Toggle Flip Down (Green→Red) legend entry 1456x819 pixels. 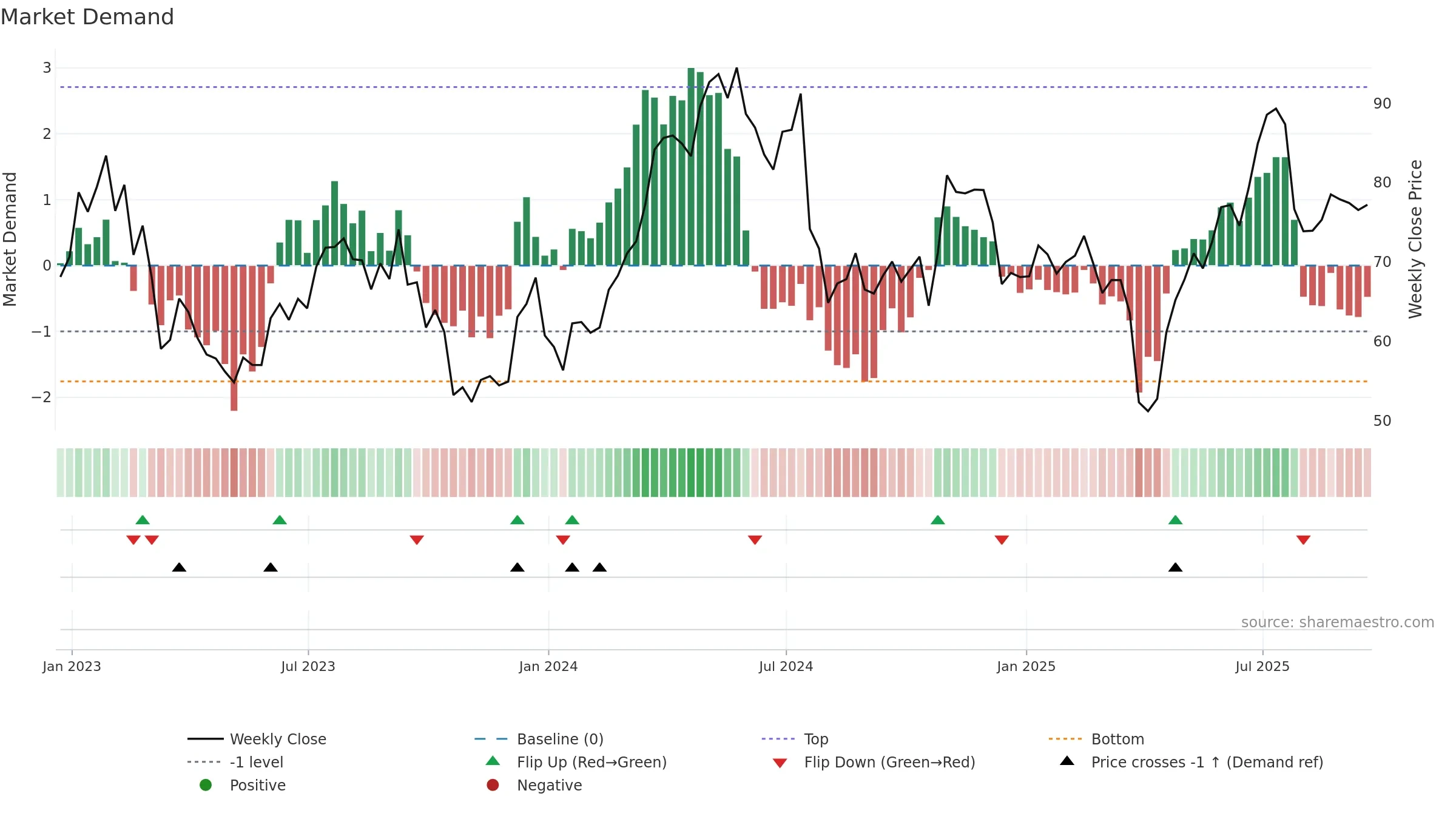point(874,762)
